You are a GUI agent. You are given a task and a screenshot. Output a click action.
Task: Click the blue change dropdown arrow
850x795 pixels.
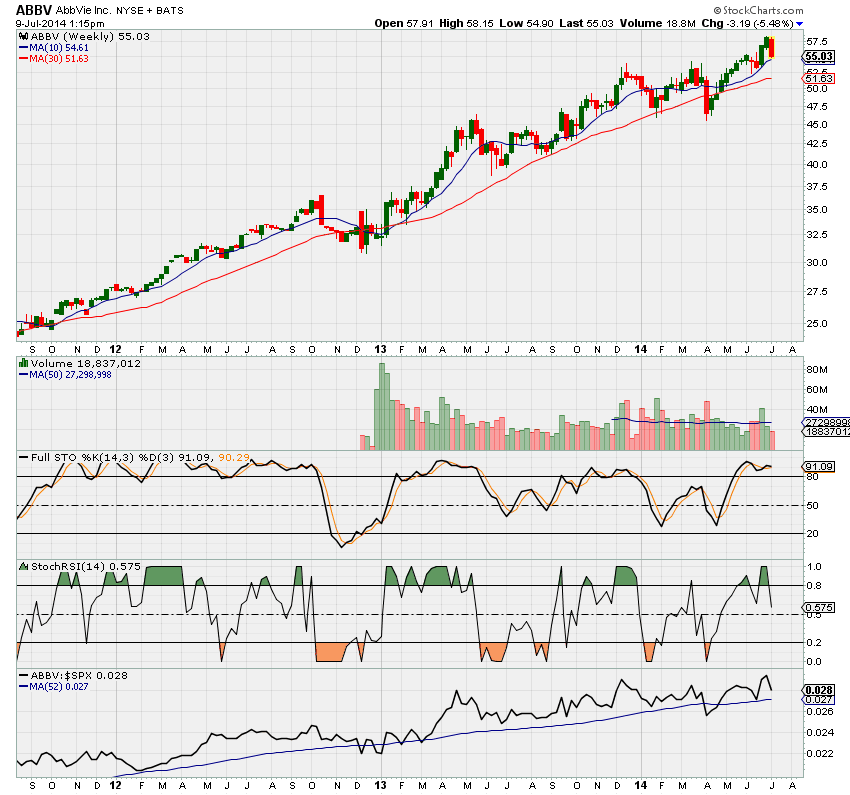pyautogui.click(x=799, y=24)
